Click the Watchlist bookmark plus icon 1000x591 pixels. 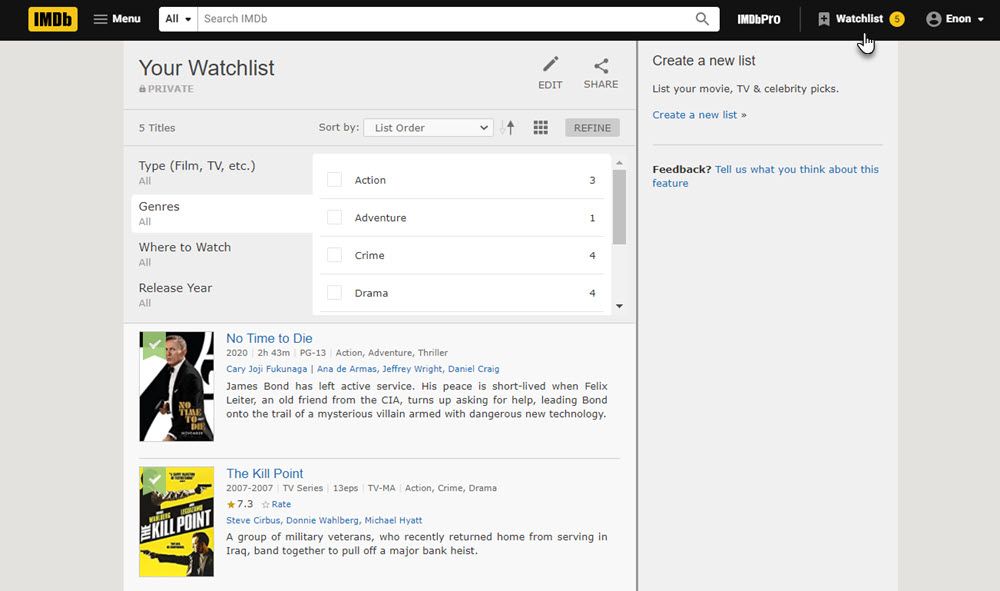(x=824, y=19)
